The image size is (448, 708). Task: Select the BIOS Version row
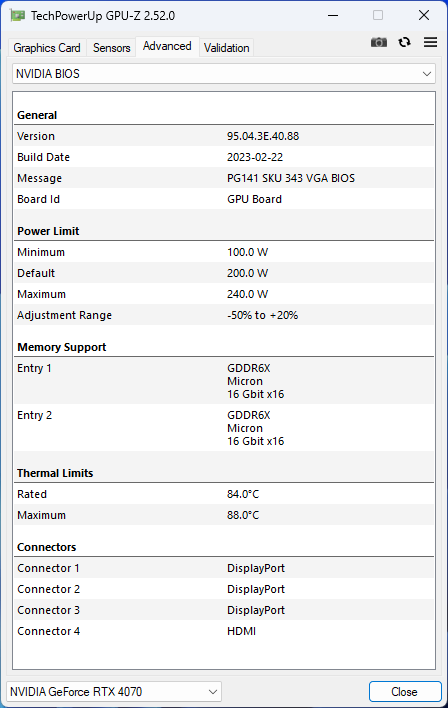pyautogui.click(x=224, y=136)
